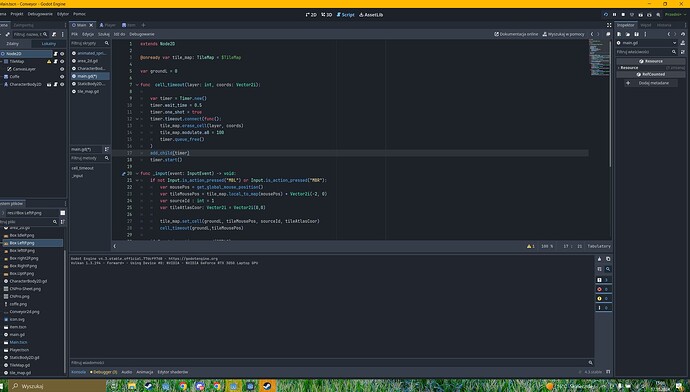Select Coffe node in scene tree
Screen dimensions: 690x392
(x=15, y=77)
